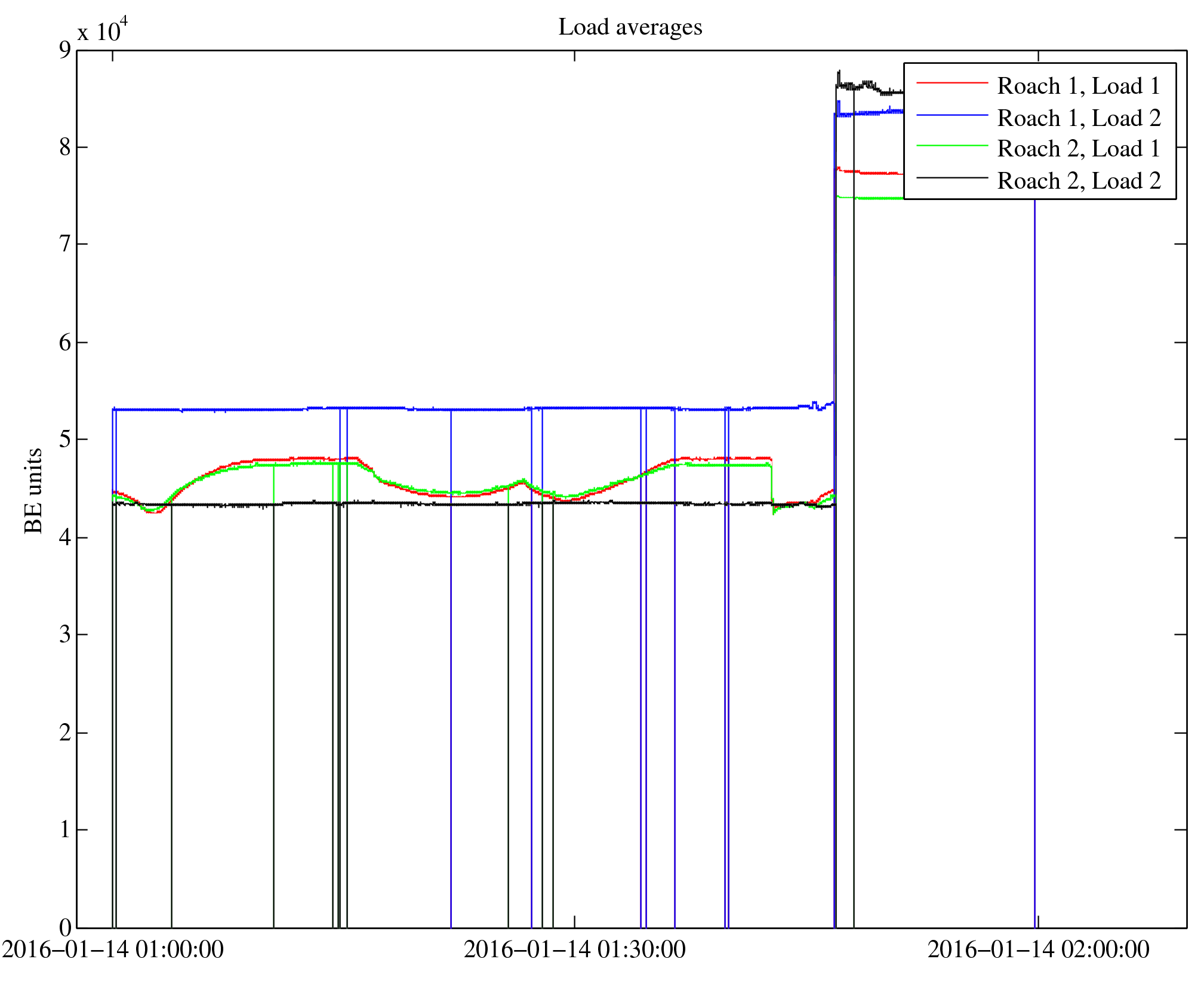Click the red Roach 1, Load 1 legend line
This screenshot has height=1005, width=1204.
pyautogui.click(x=952, y=82)
